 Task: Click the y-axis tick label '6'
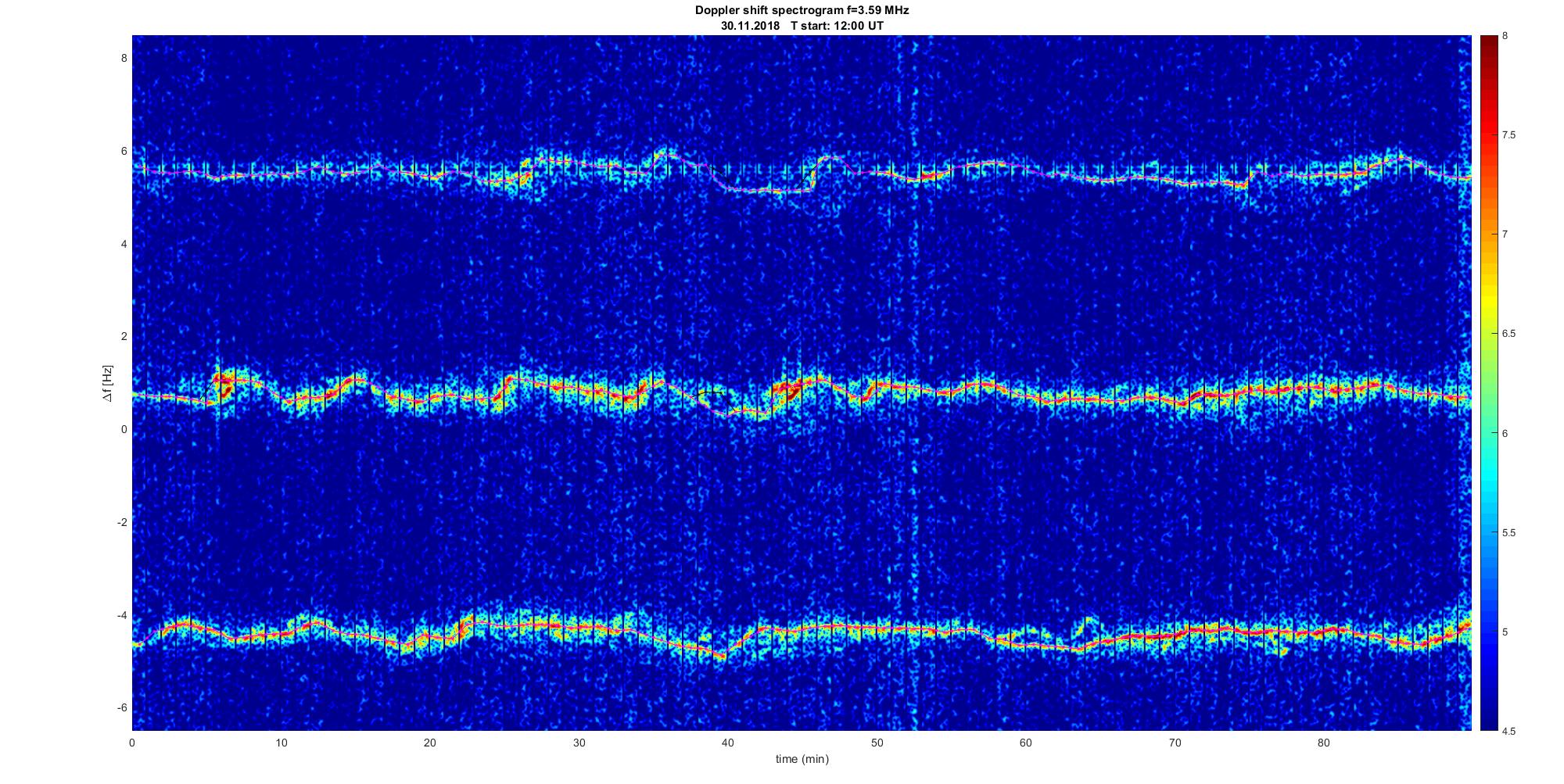click(x=124, y=151)
